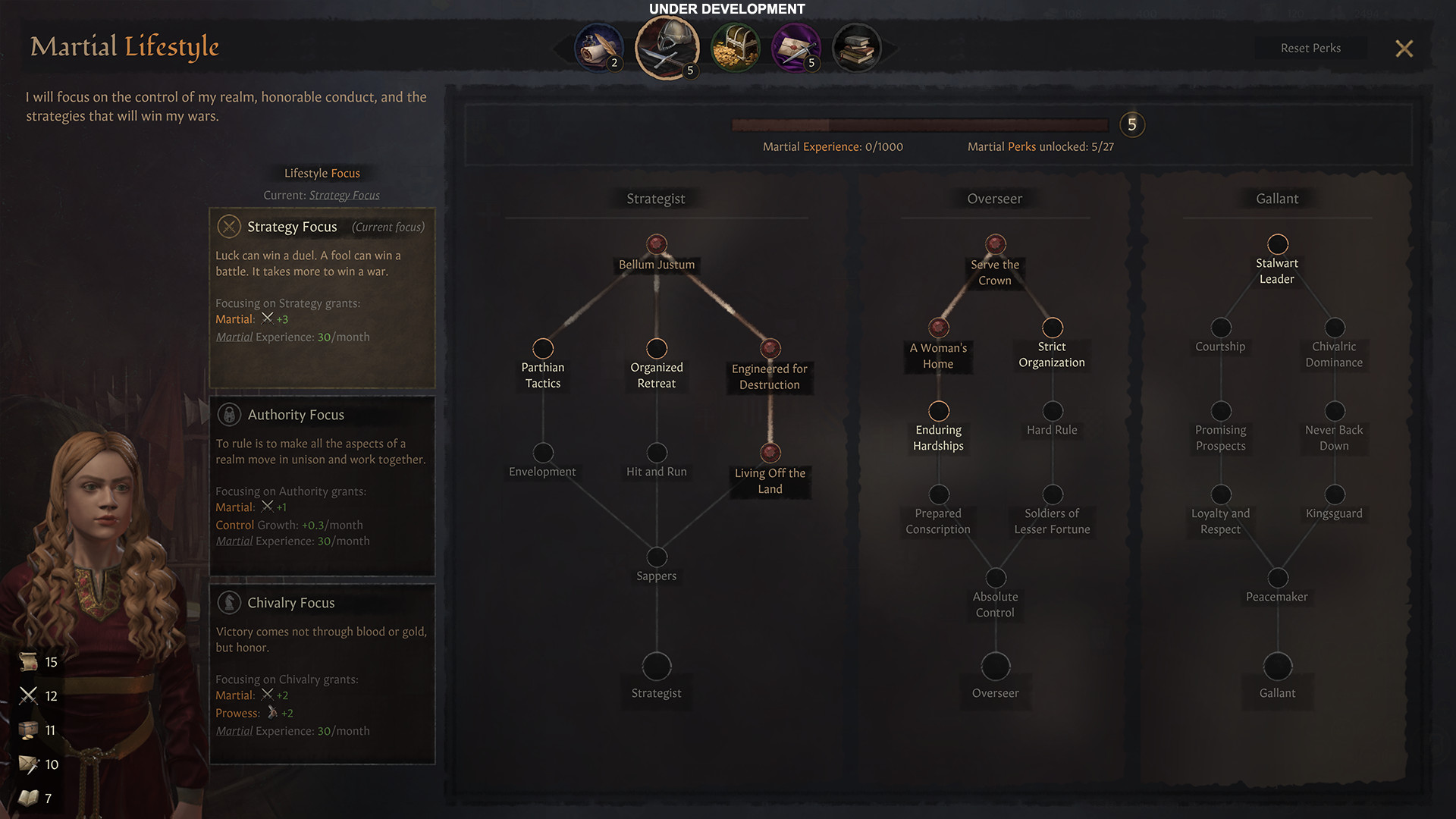Click the perk point counter badge
Viewport: 1456px width, 819px height.
click(x=1131, y=124)
